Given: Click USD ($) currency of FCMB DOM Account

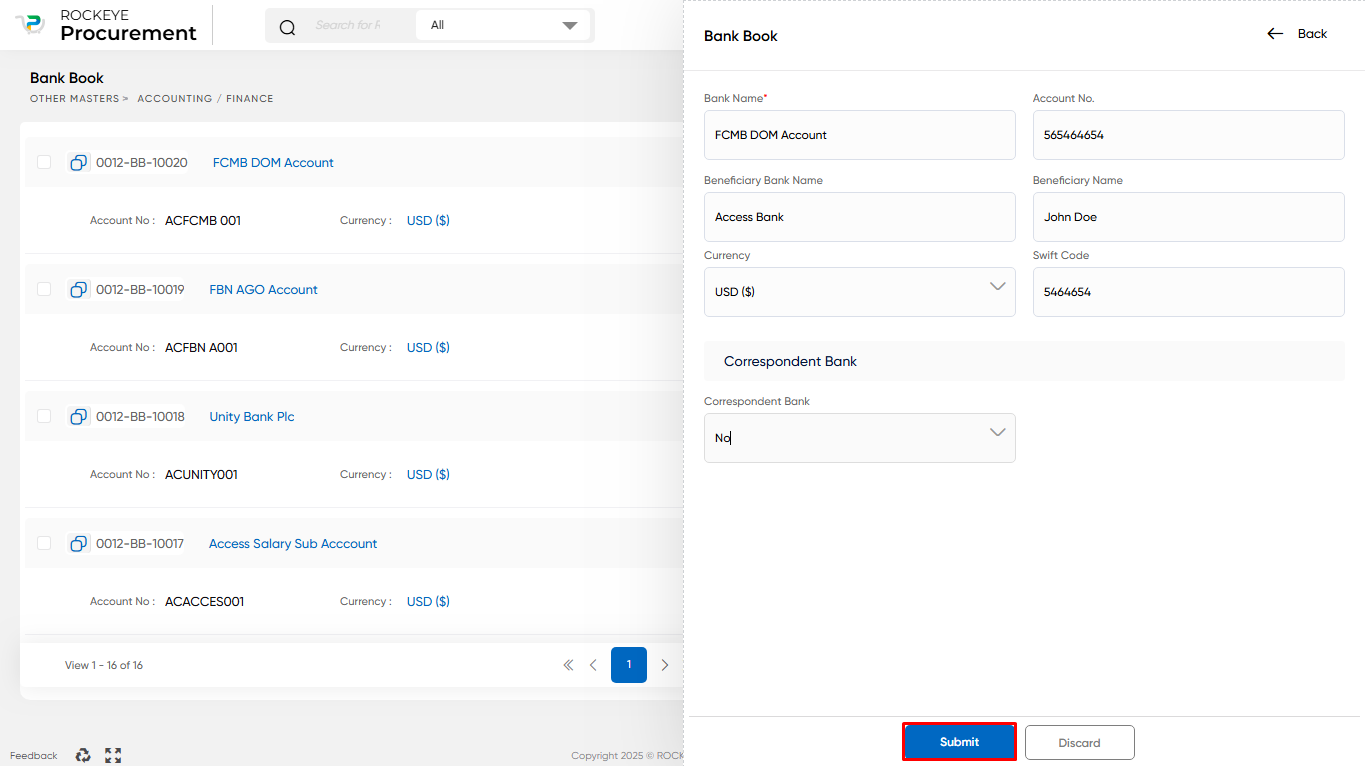Looking at the screenshot, I should coord(428,221).
